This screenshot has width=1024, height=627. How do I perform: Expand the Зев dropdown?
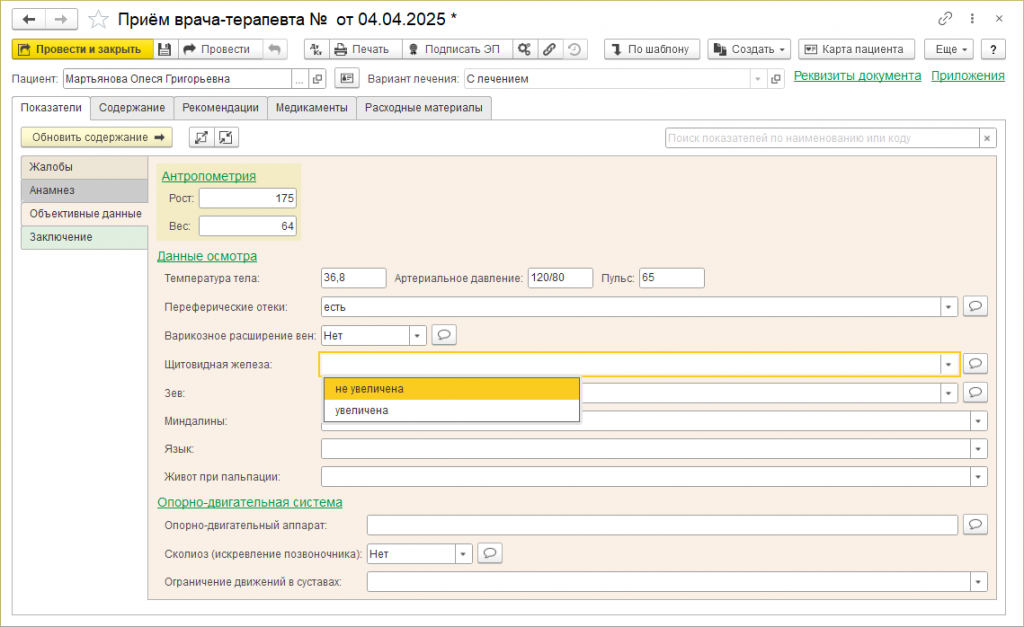tap(948, 393)
